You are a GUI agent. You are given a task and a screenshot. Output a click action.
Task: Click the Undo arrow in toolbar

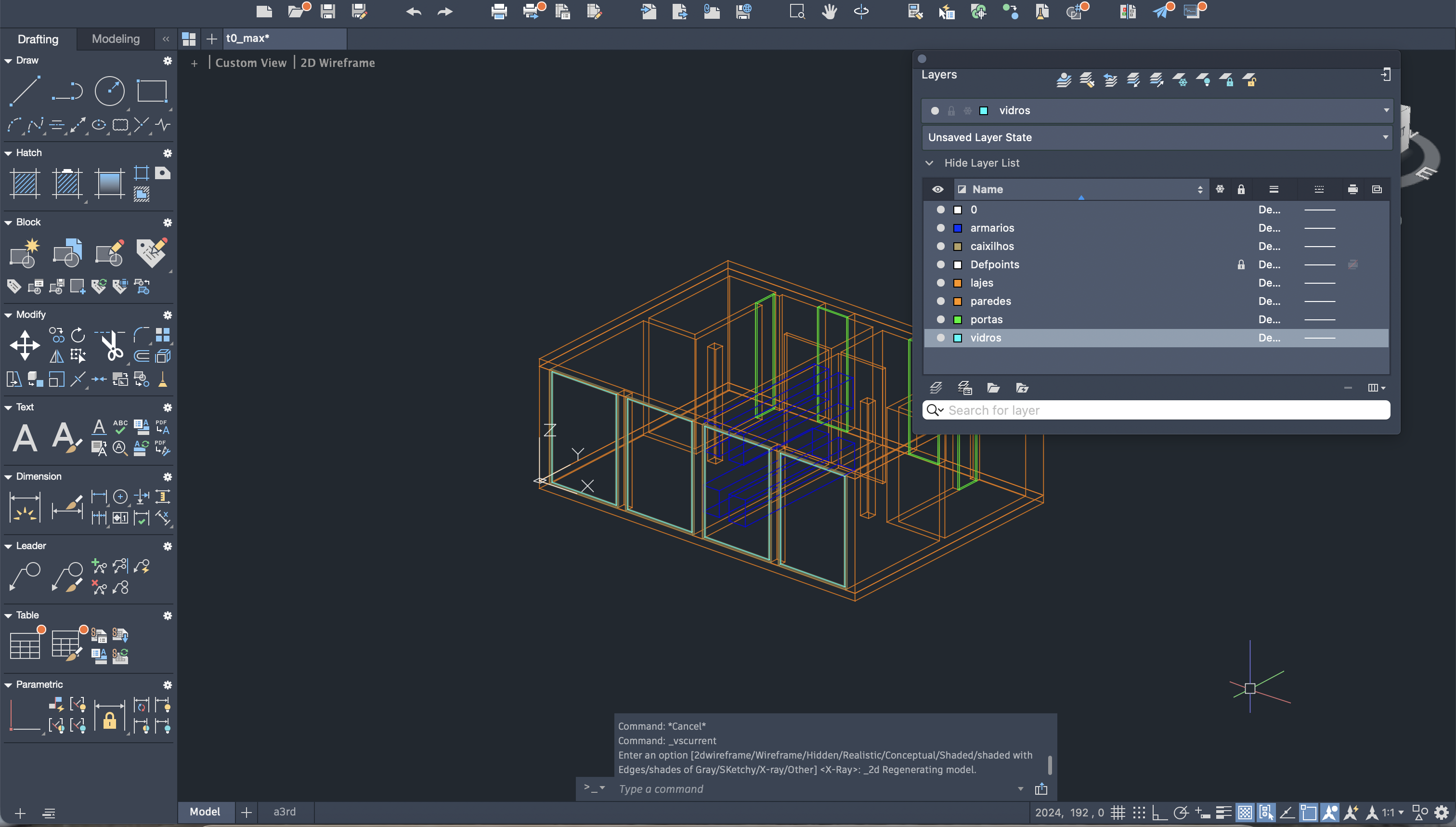coord(413,12)
